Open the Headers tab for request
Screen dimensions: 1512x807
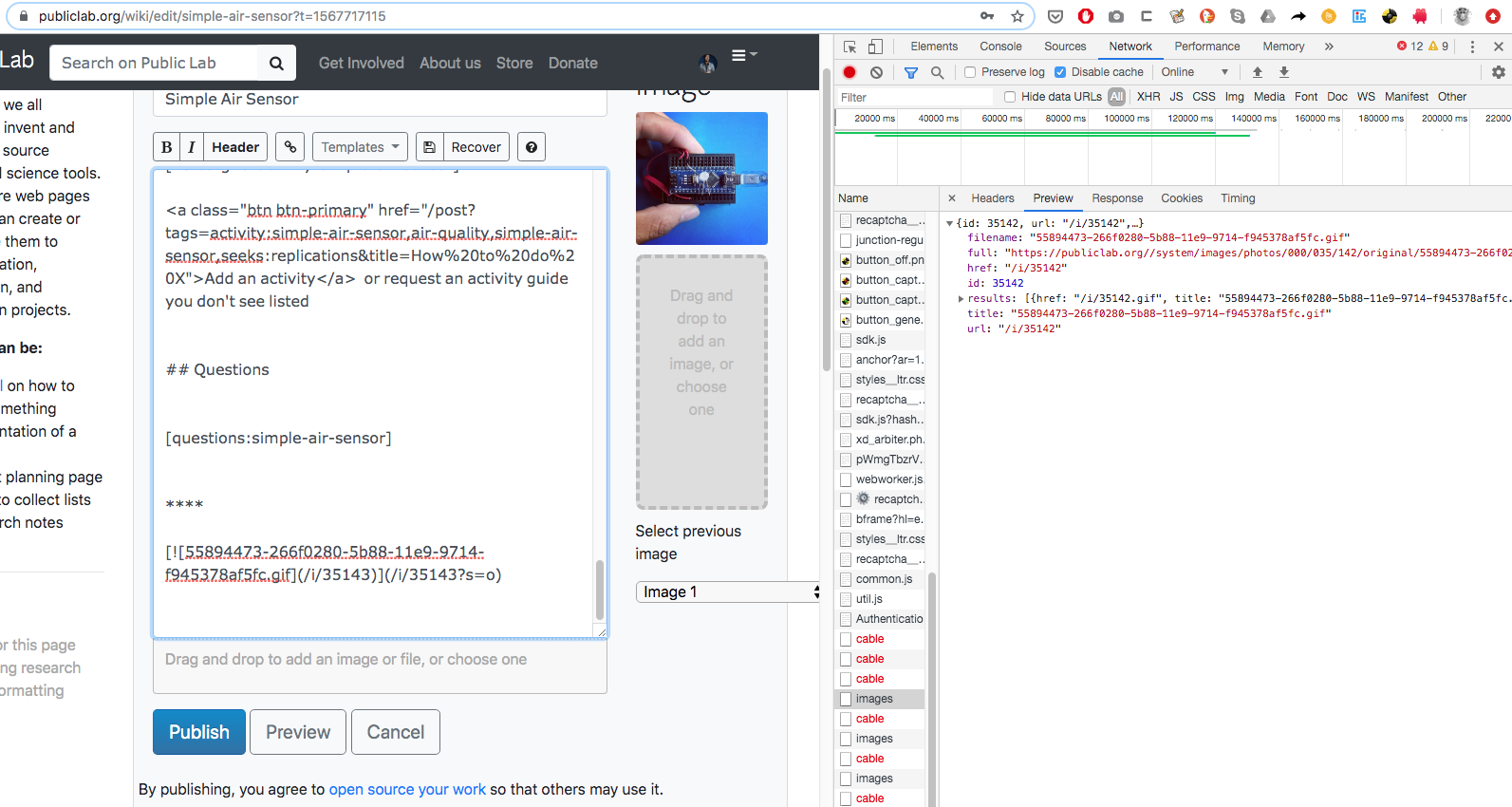[993, 198]
